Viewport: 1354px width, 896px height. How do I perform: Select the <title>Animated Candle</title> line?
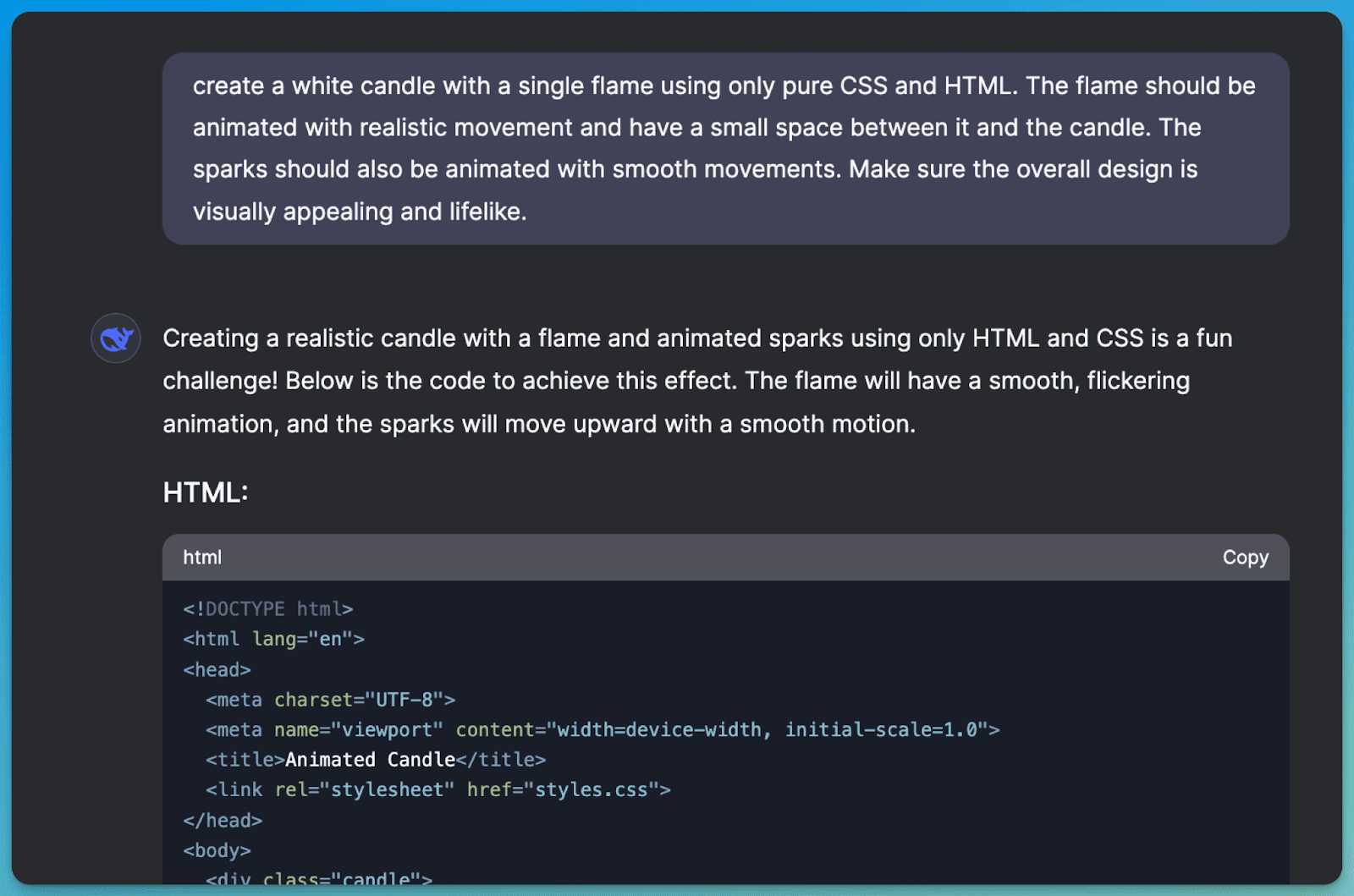tap(376, 759)
